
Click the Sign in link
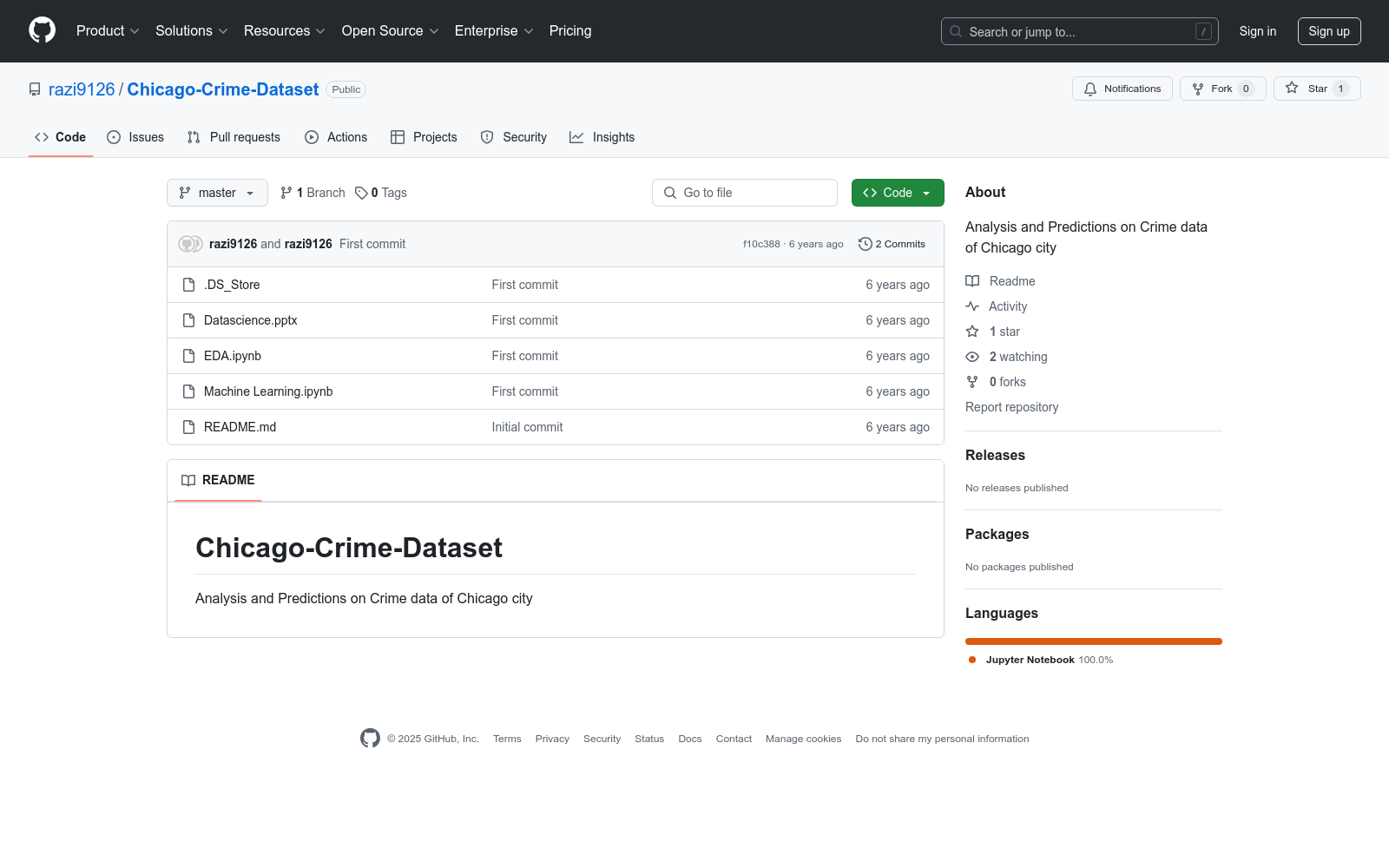pyautogui.click(x=1258, y=31)
